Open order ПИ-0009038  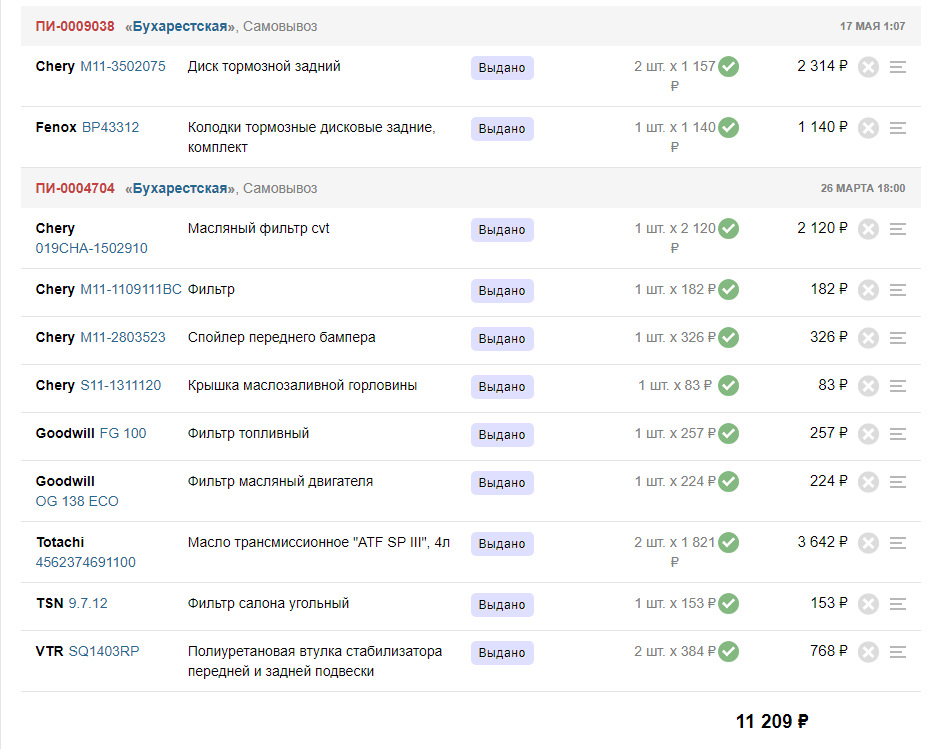(x=75, y=26)
